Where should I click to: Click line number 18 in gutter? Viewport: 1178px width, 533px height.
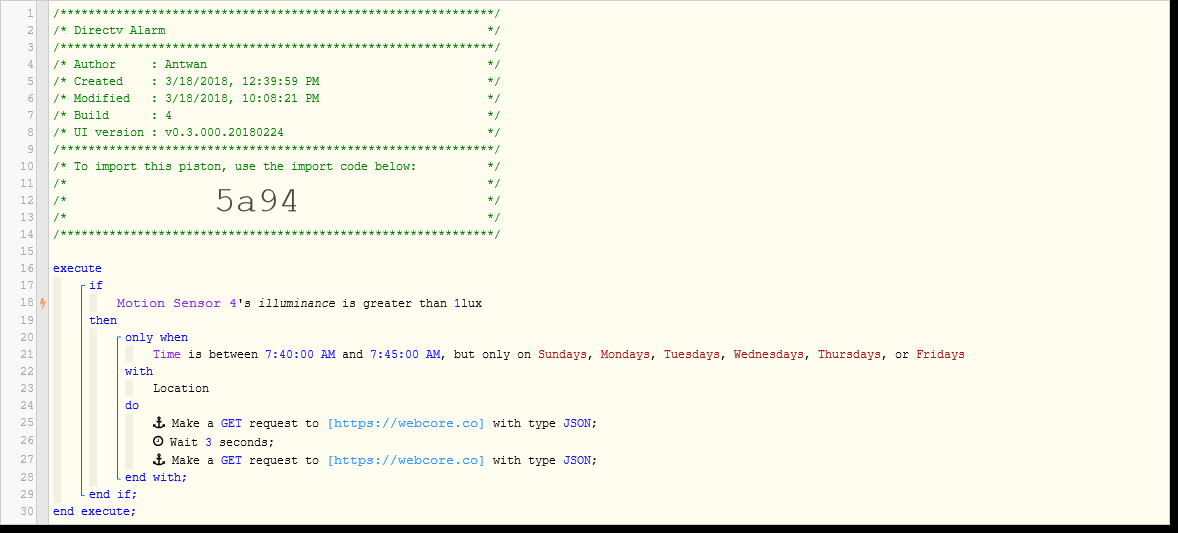coord(28,303)
